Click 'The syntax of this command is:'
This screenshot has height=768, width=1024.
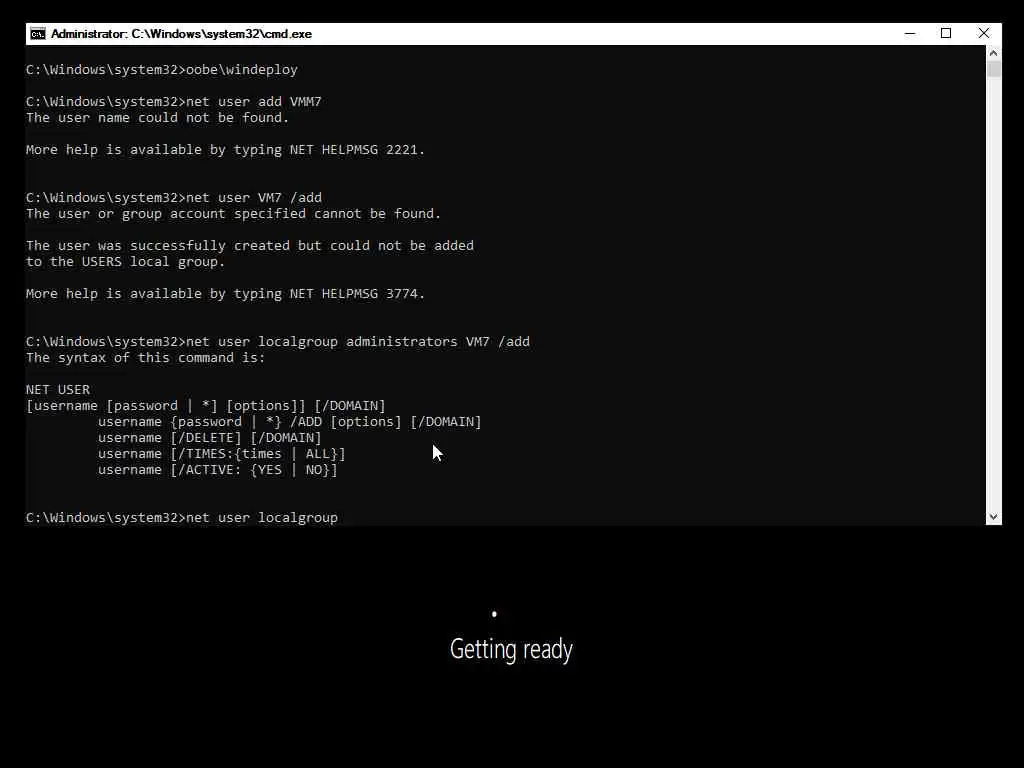[x=146, y=358]
